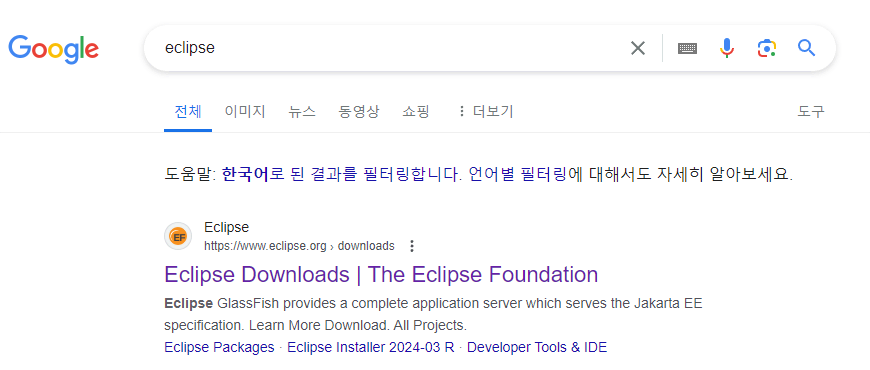This screenshot has width=870, height=370.
Task: Open Eclipse Downloads | The Eclipse Foundation result
Action: (x=381, y=274)
